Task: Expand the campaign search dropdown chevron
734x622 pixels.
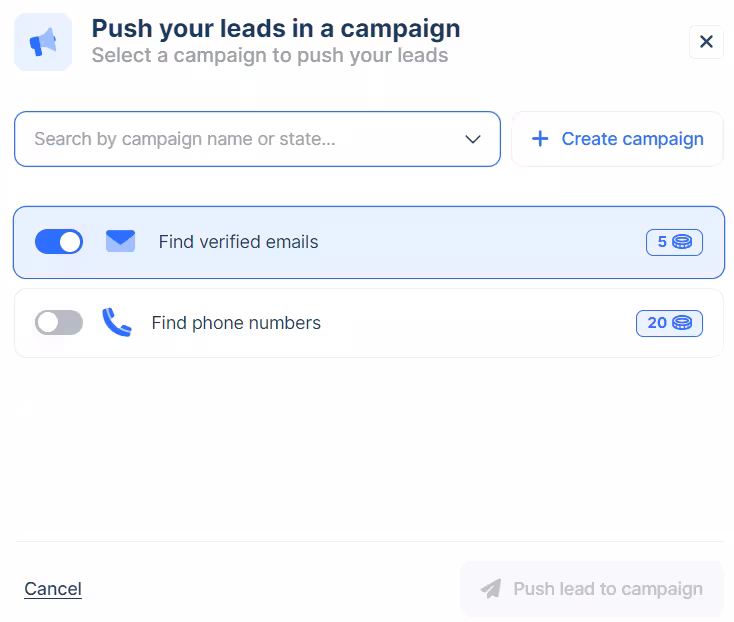Action: coord(474,139)
